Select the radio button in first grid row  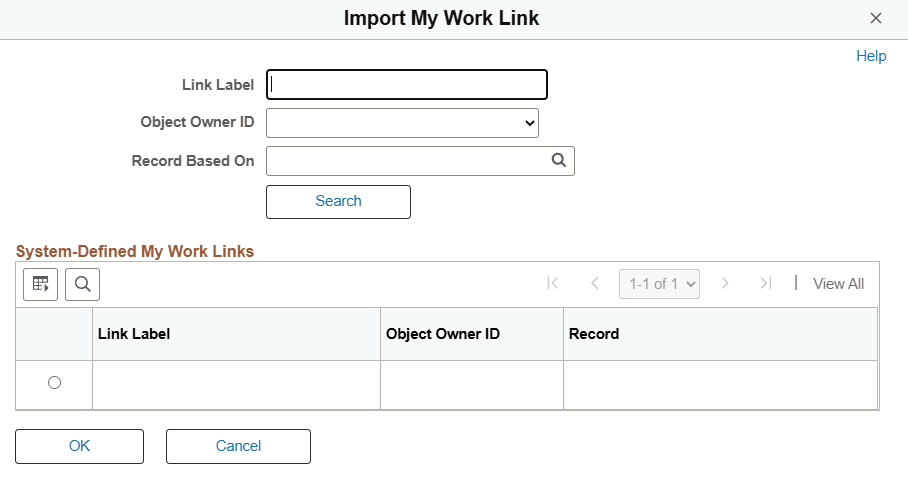[54, 383]
